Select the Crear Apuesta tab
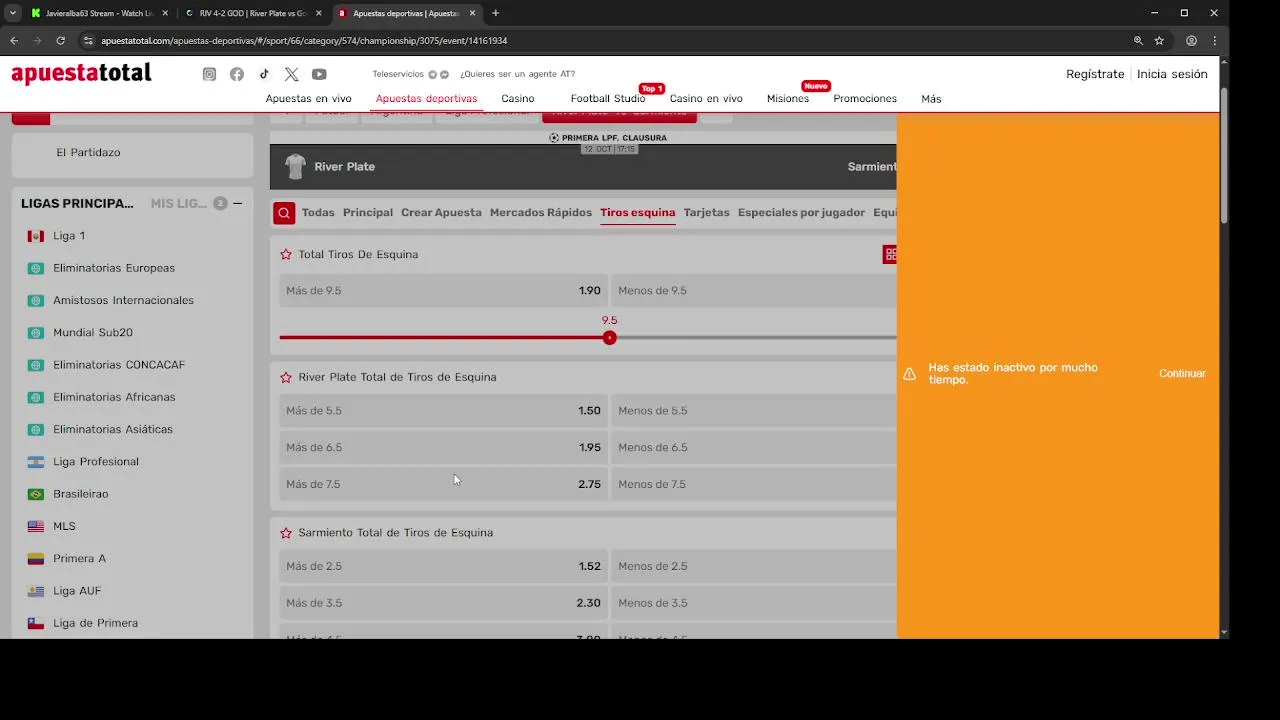 click(441, 212)
